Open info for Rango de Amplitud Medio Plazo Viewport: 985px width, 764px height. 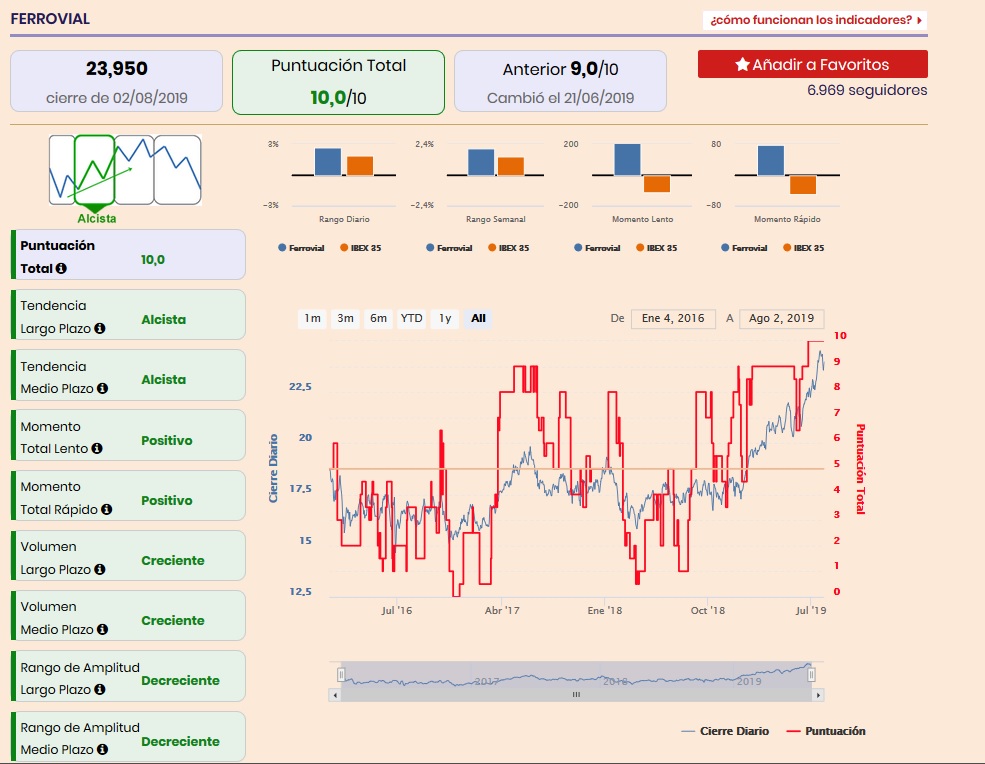pyautogui.click(x=102, y=750)
